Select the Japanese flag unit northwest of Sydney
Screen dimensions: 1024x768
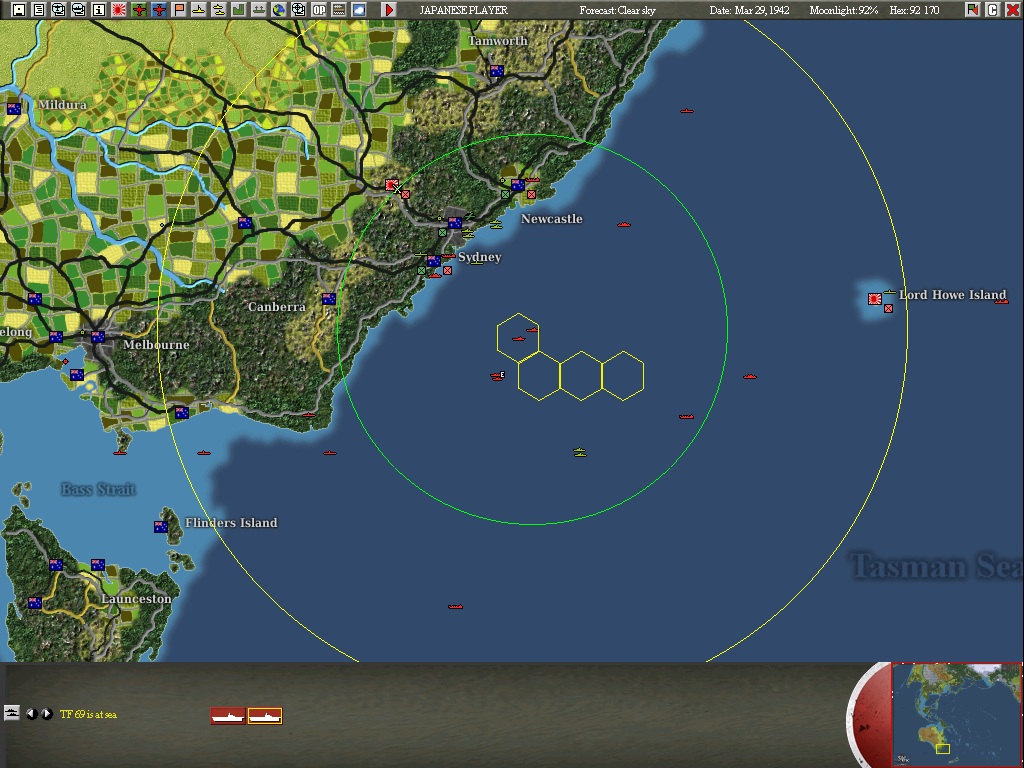pyautogui.click(x=392, y=185)
